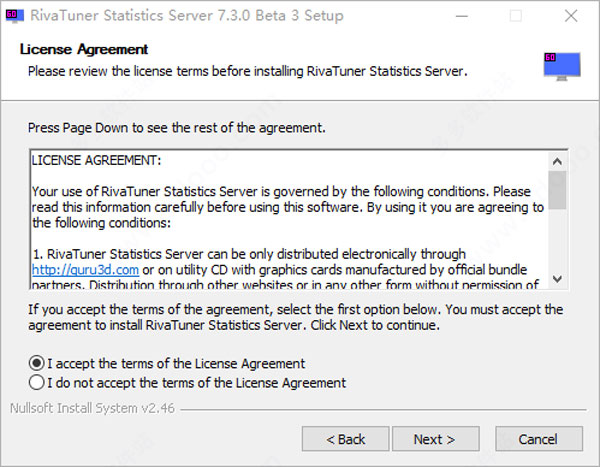The height and width of the screenshot is (467, 600).
Task: Click the license text scrollbar thumb
Action: point(557,190)
